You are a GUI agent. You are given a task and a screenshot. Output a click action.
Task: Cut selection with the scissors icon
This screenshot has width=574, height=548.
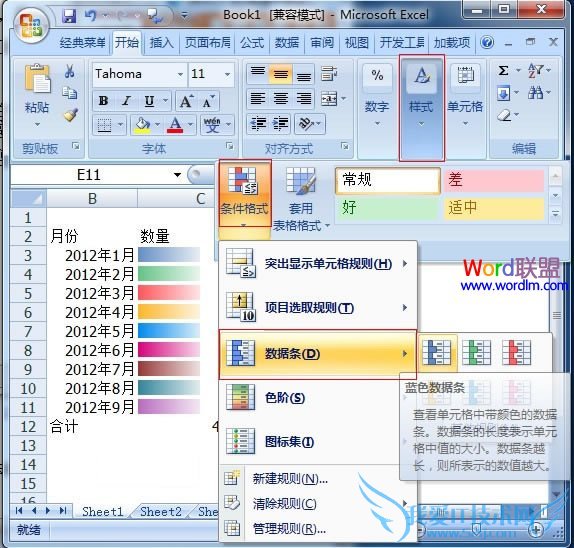(x=70, y=71)
